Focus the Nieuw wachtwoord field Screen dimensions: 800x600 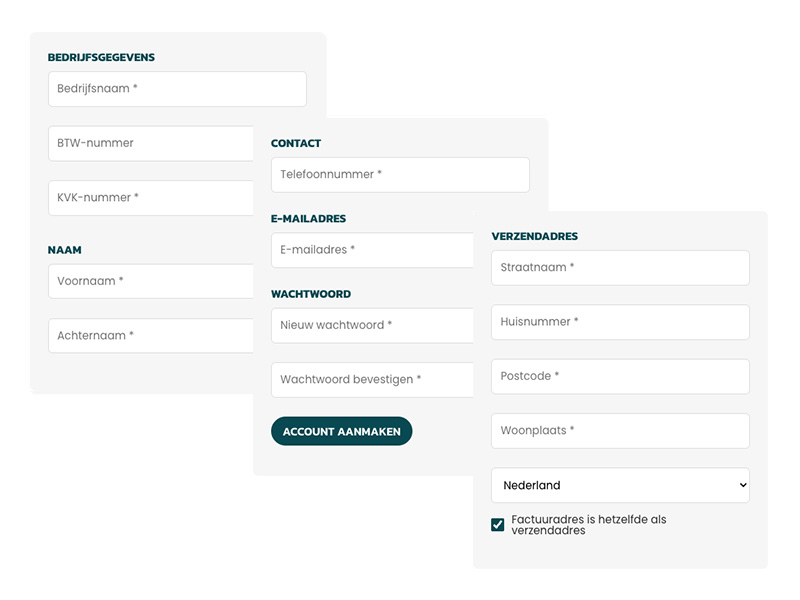[372, 325]
